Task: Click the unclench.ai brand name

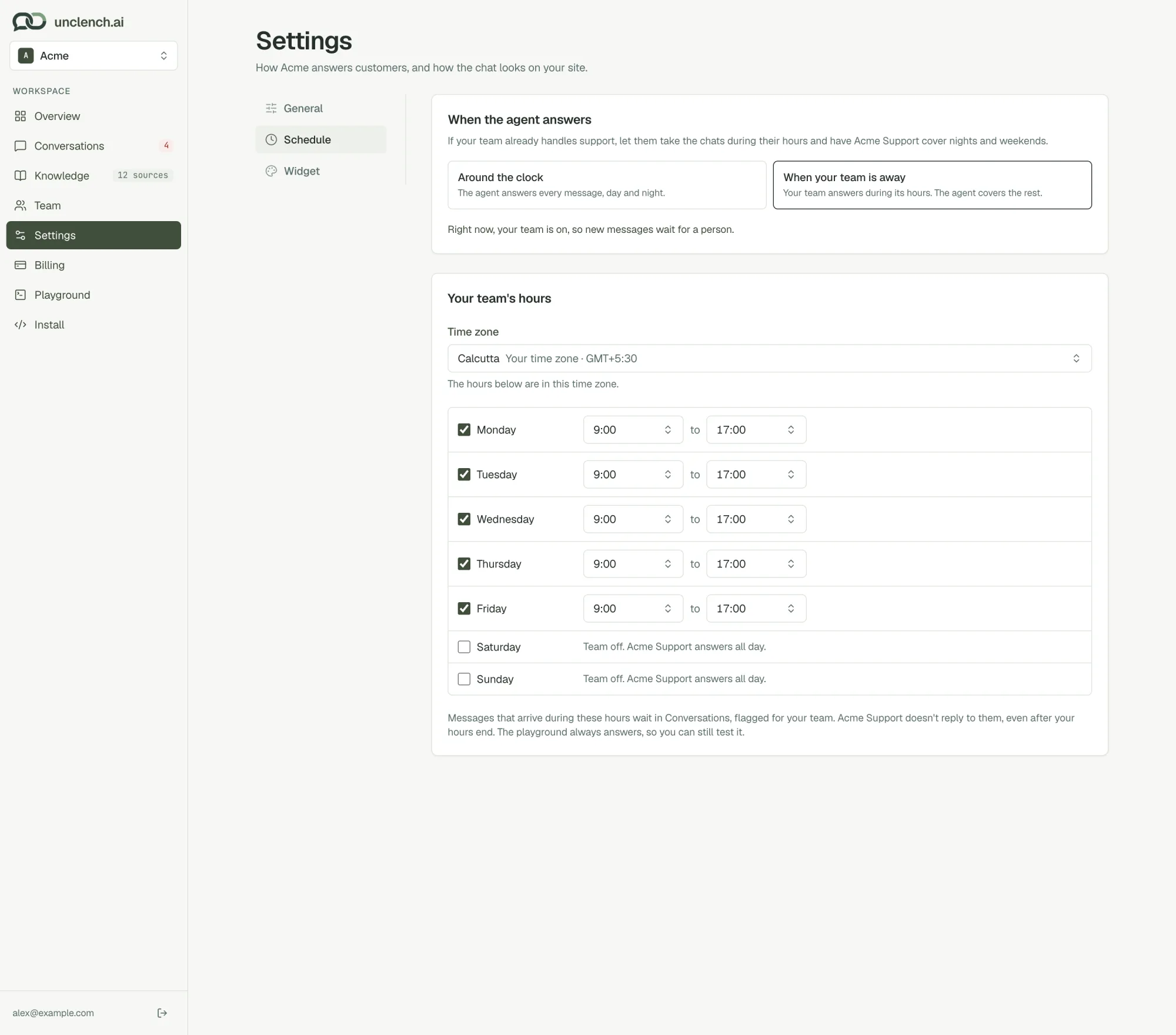Action: pos(89,22)
